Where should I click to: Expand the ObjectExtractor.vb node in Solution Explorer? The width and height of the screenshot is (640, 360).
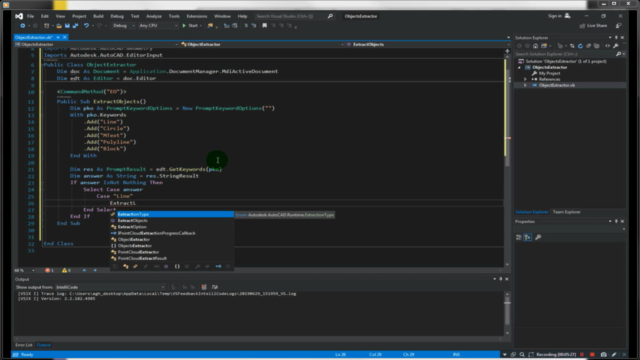[525, 85]
